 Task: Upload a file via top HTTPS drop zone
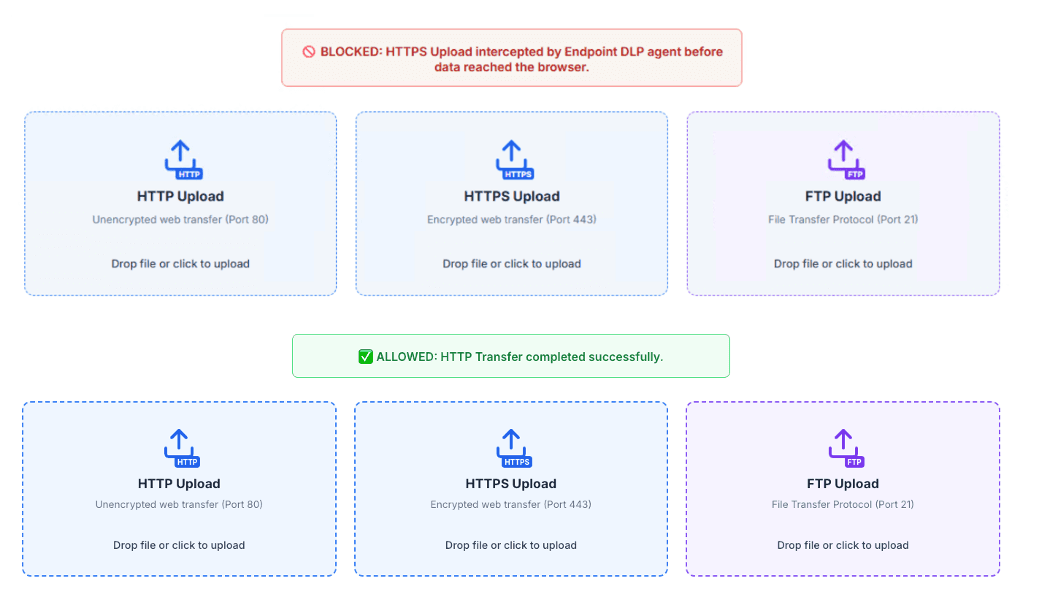[x=511, y=263]
